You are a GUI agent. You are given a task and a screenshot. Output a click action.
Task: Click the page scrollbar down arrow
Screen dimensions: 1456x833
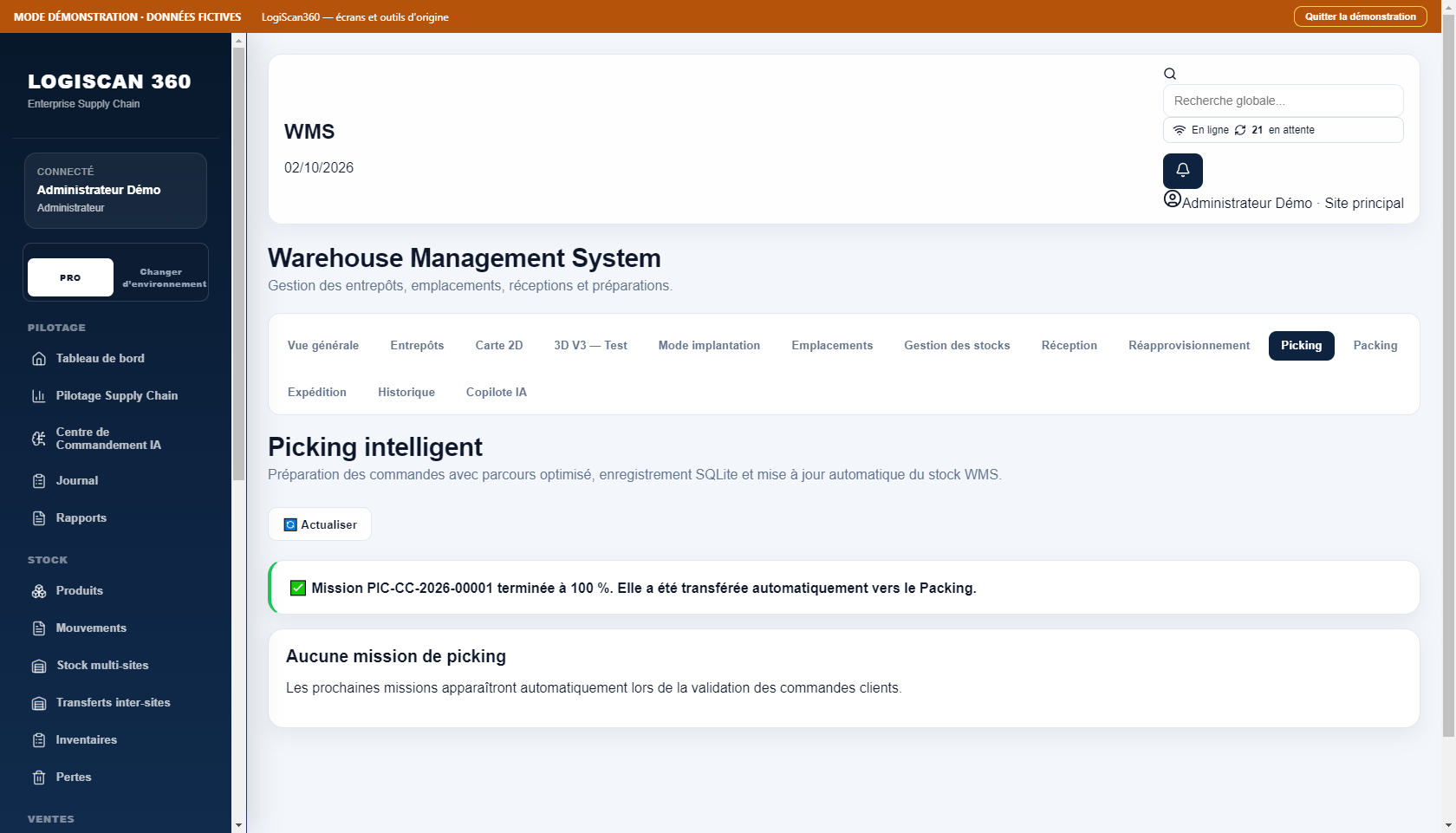point(1448,825)
